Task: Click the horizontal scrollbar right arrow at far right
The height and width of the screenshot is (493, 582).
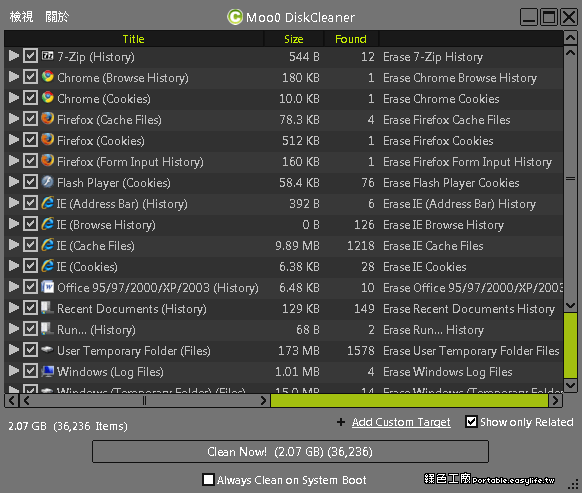Action: click(555, 401)
